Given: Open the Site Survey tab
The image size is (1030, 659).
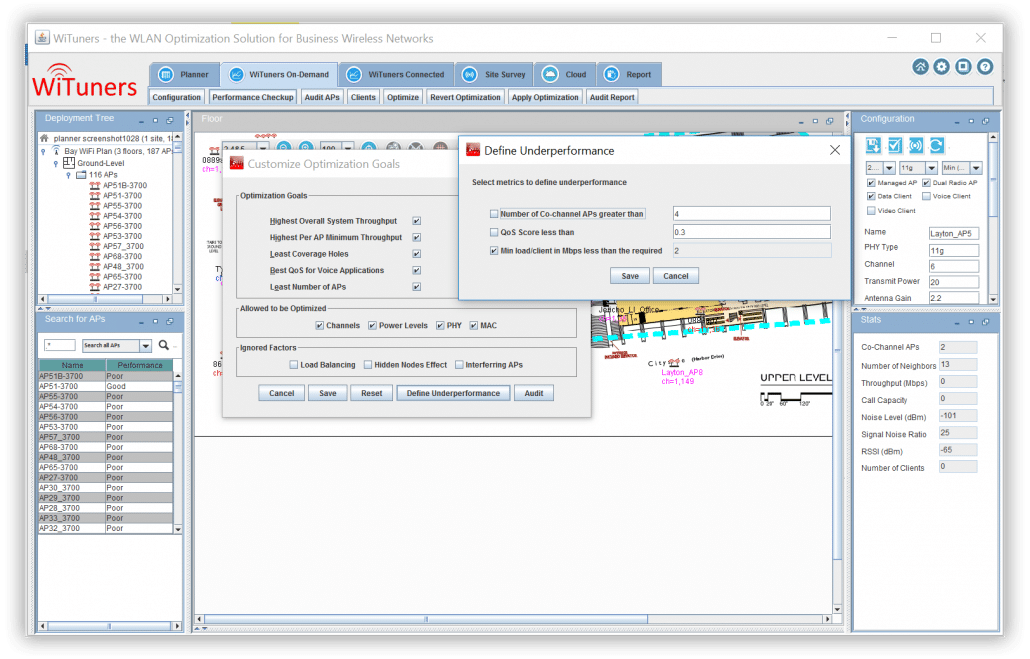Looking at the screenshot, I should pyautogui.click(x=495, y=74).
